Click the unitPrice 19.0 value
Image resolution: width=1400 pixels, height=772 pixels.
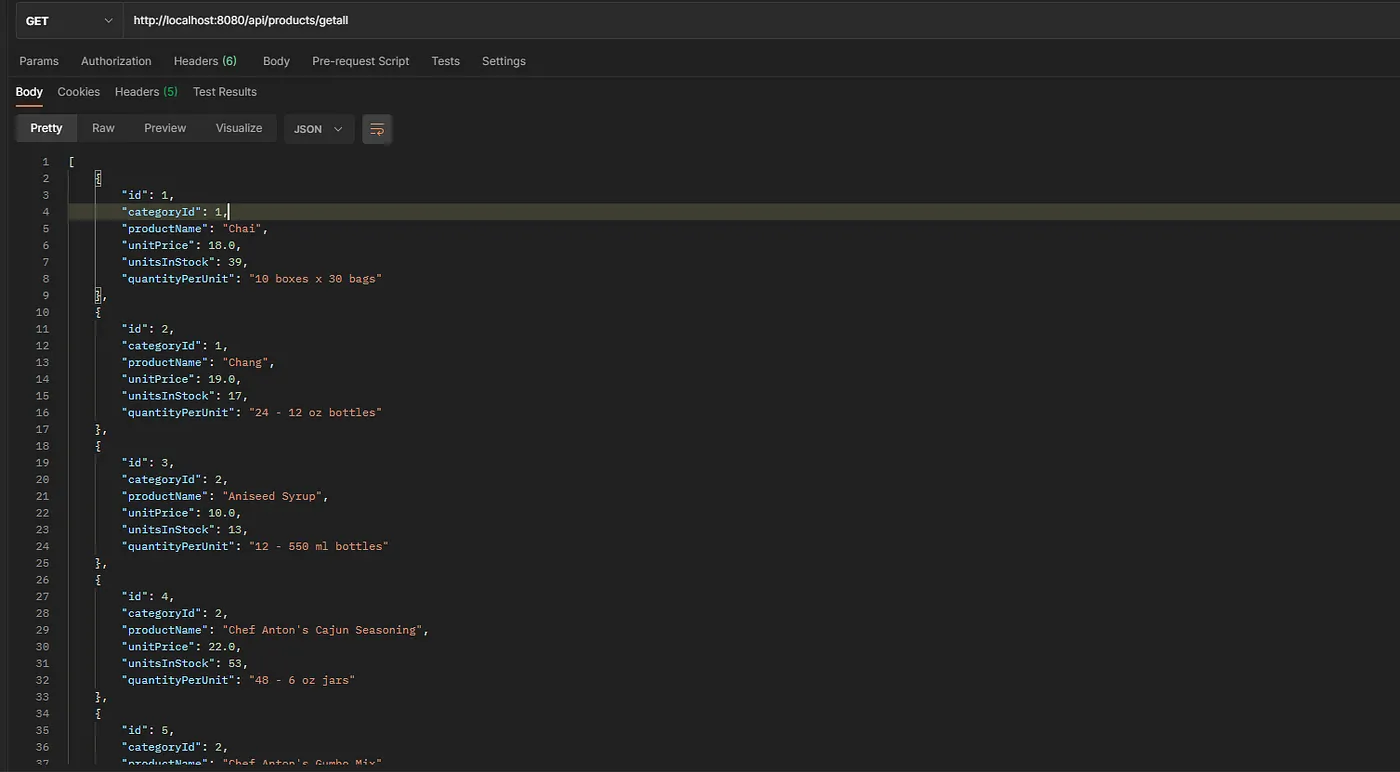(221, 379)
